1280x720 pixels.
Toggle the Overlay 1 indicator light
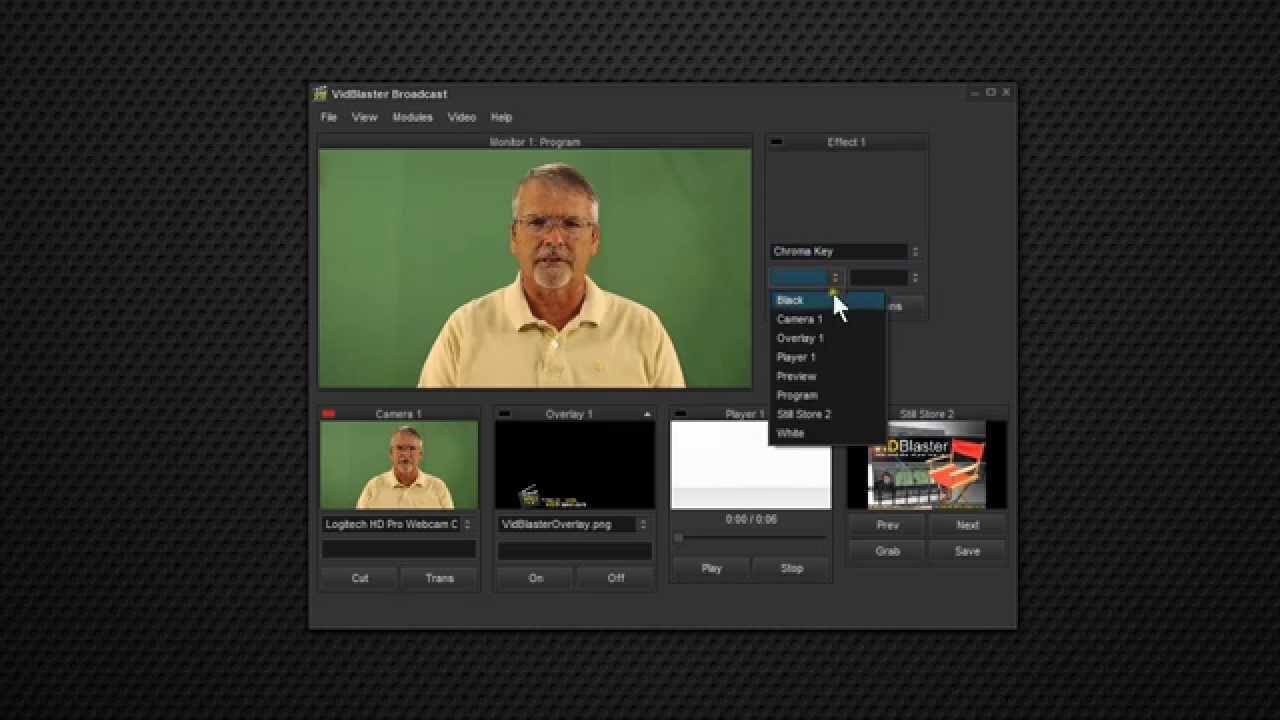pos(504,414)
